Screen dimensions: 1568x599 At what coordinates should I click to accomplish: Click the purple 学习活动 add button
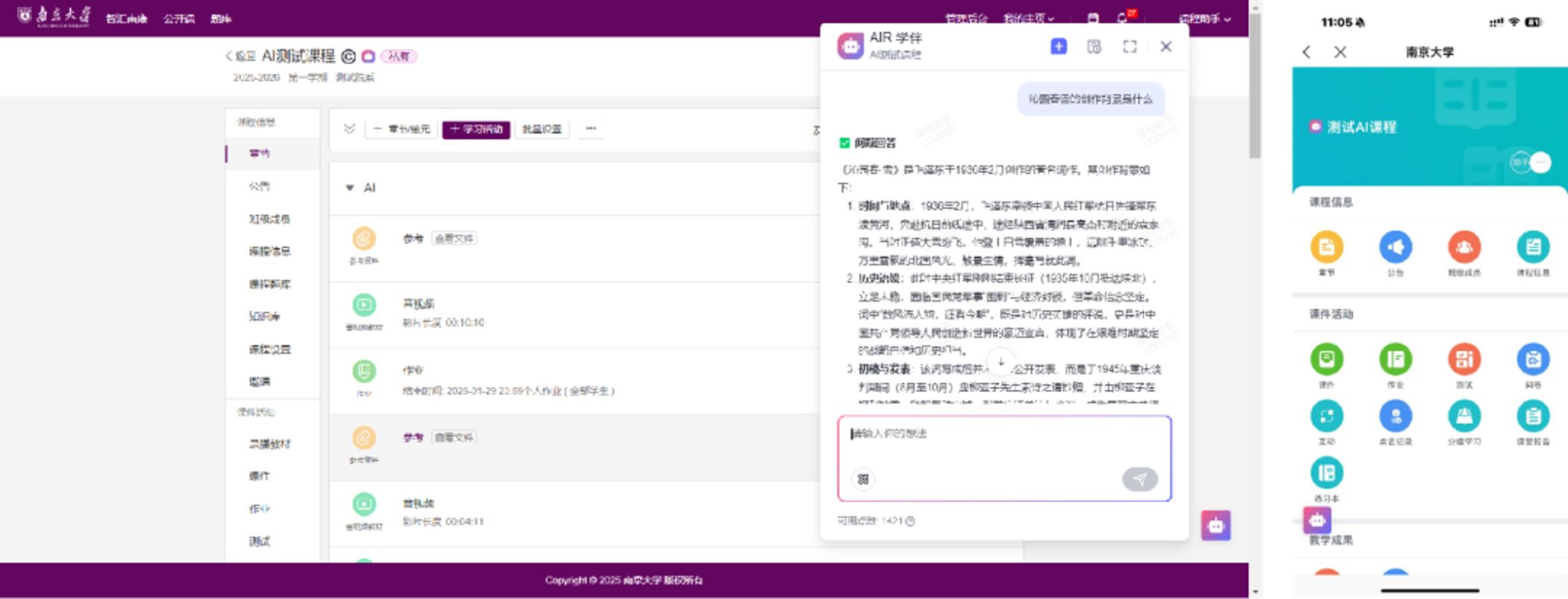pos(476,129)
